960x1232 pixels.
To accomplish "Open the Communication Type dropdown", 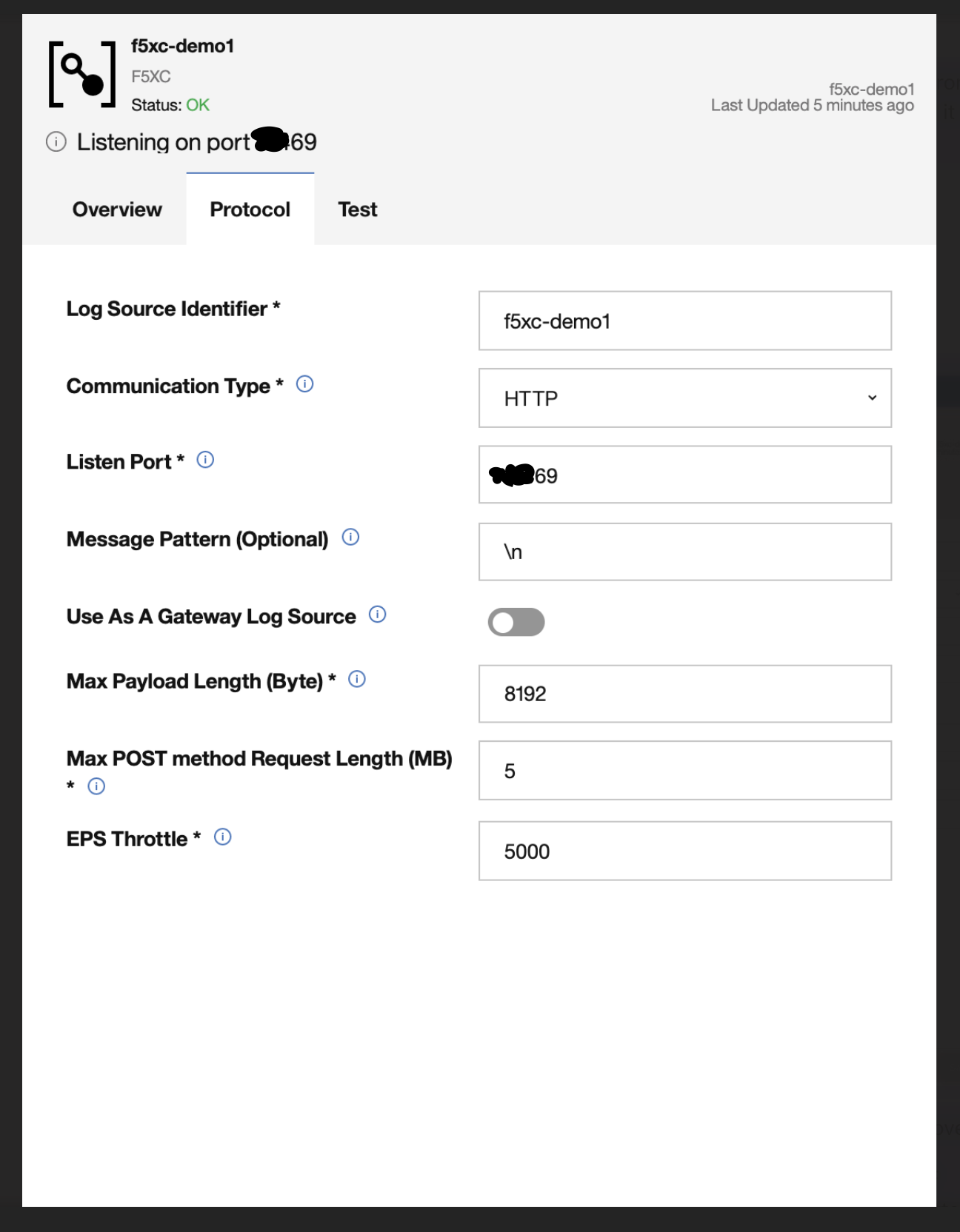I will click(x=873, y=398).
